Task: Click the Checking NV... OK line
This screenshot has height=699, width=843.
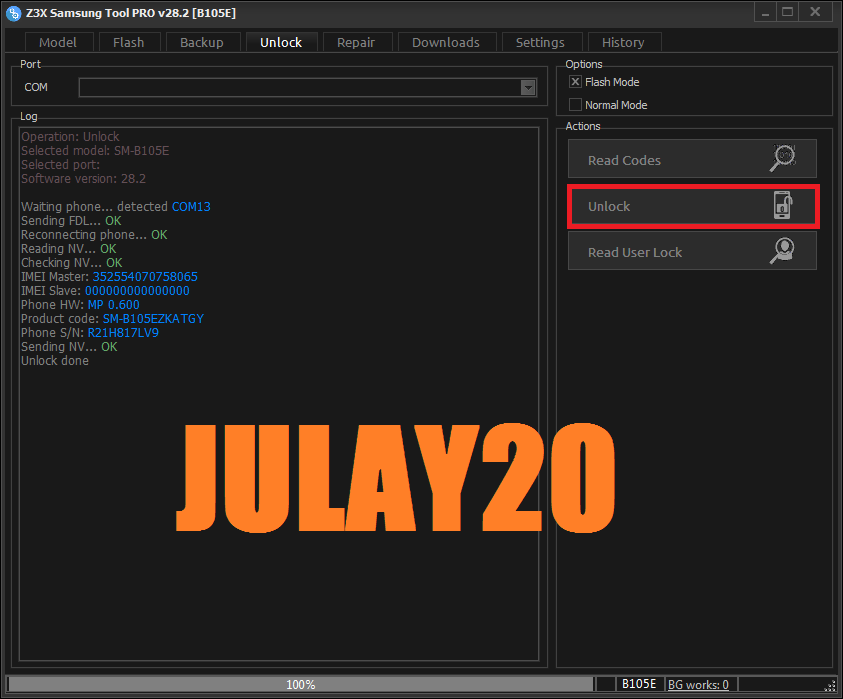Action: coord(72,263)
